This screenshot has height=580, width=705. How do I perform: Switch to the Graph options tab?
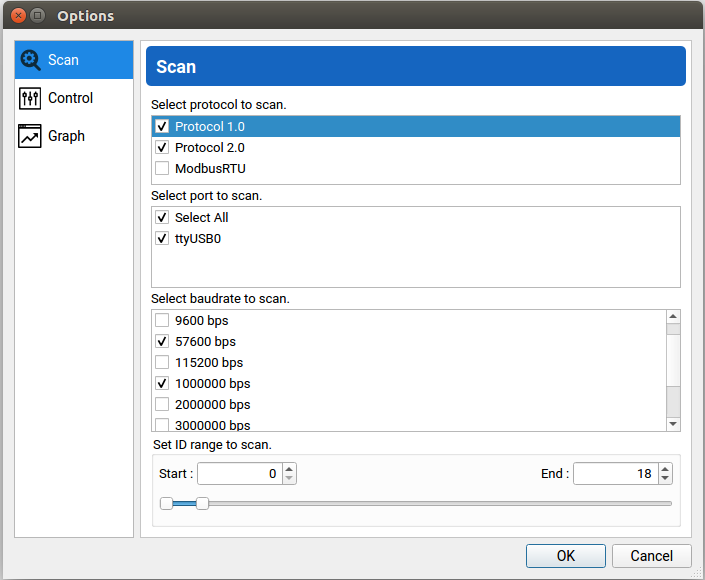coord(66,136)
